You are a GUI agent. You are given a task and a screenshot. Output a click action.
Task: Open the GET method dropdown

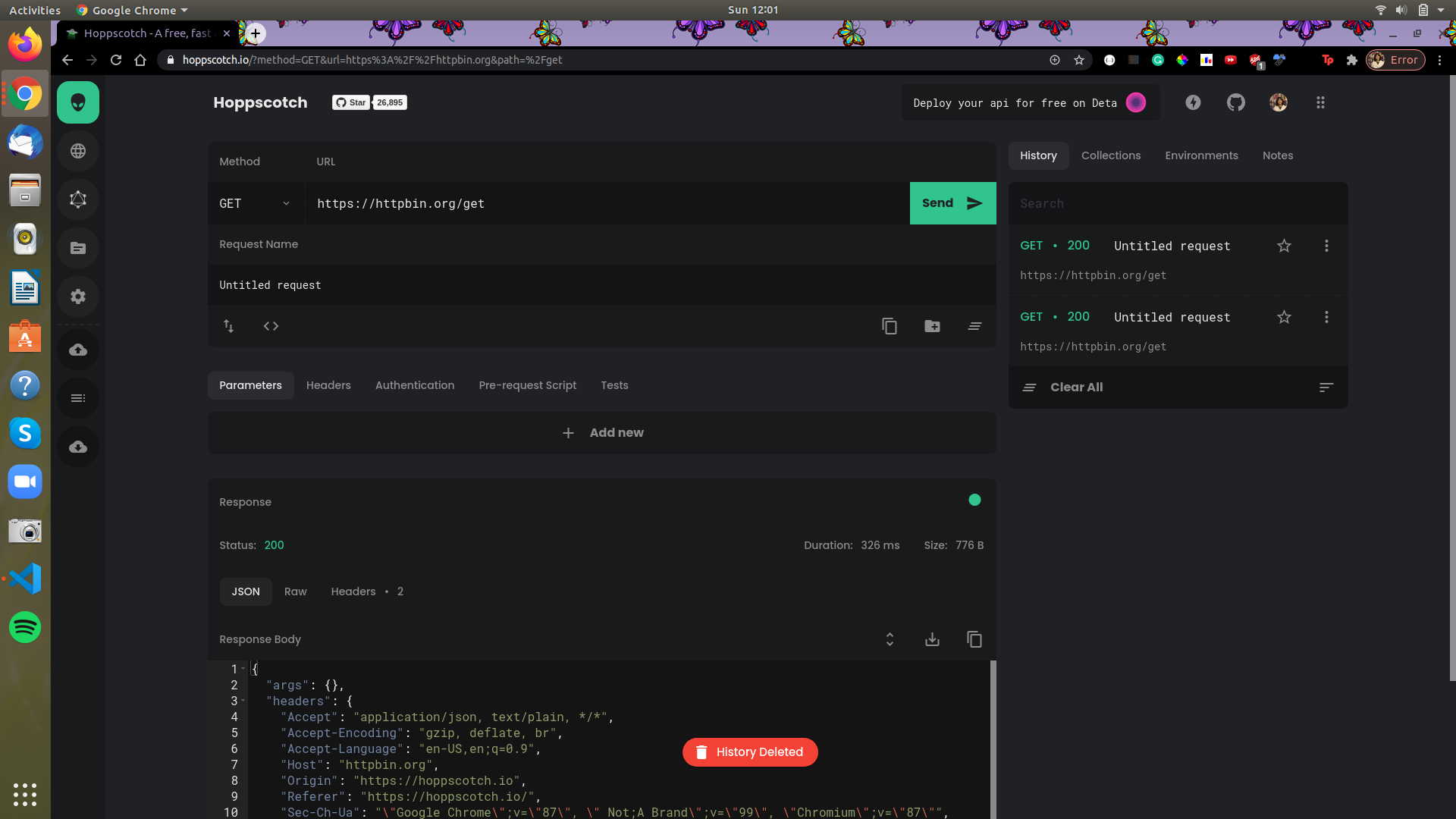pos(255,203)
